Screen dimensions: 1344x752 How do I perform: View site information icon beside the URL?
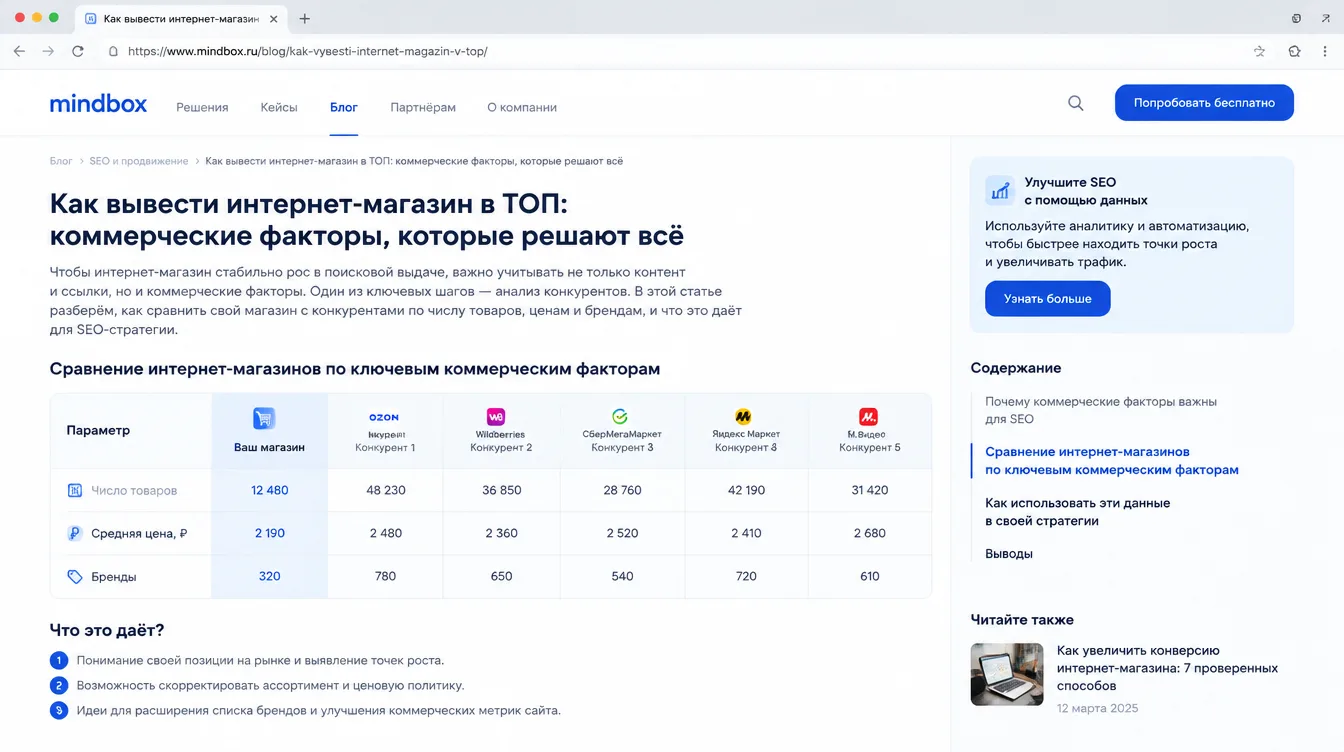[113, 51]
